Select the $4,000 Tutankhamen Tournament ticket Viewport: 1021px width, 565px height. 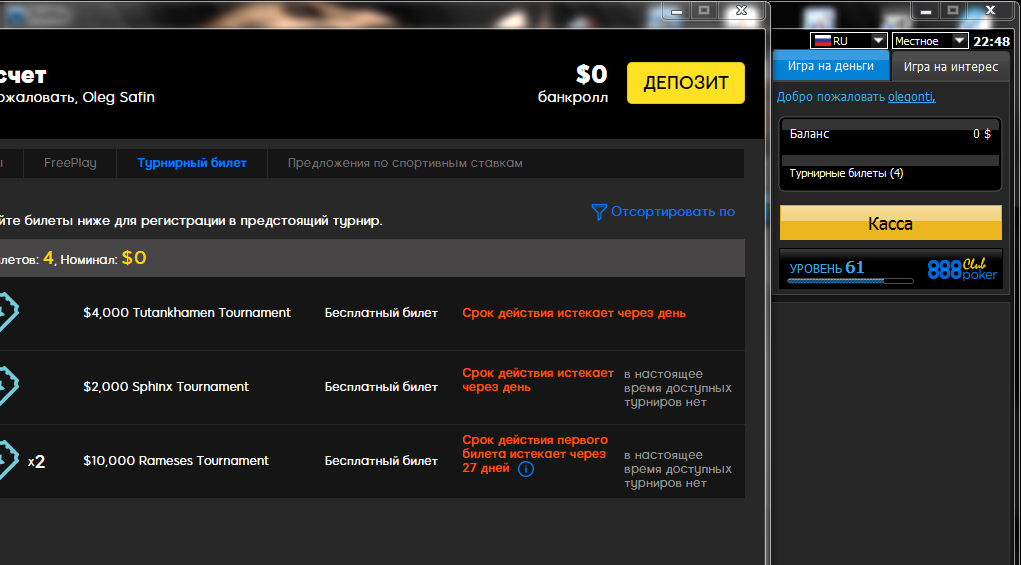coord(372,313)
